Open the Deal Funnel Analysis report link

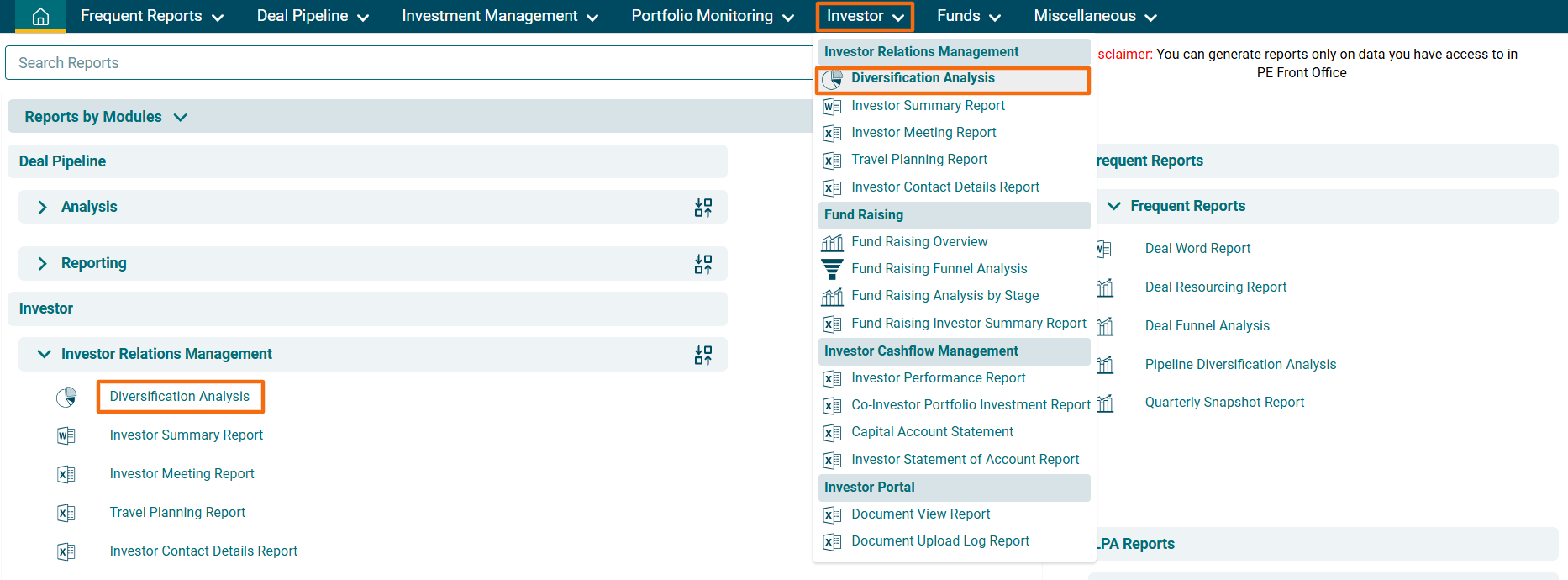[1207, 326]
